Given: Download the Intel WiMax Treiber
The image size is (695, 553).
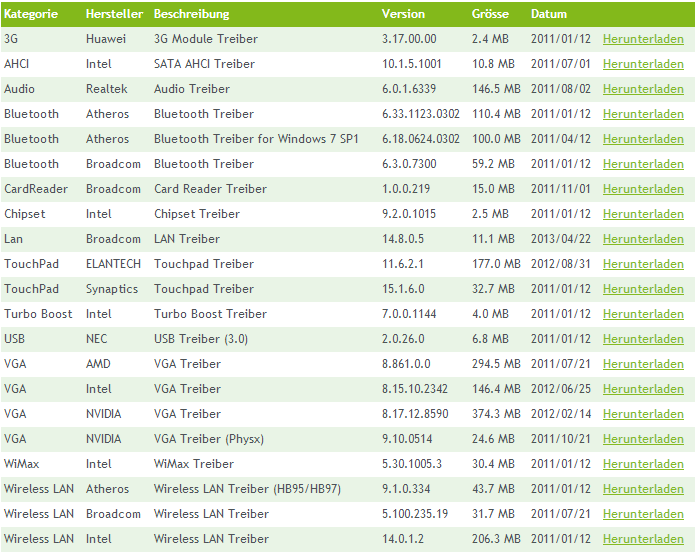Looking at the screenshot, I should click(x=643, y=464).
